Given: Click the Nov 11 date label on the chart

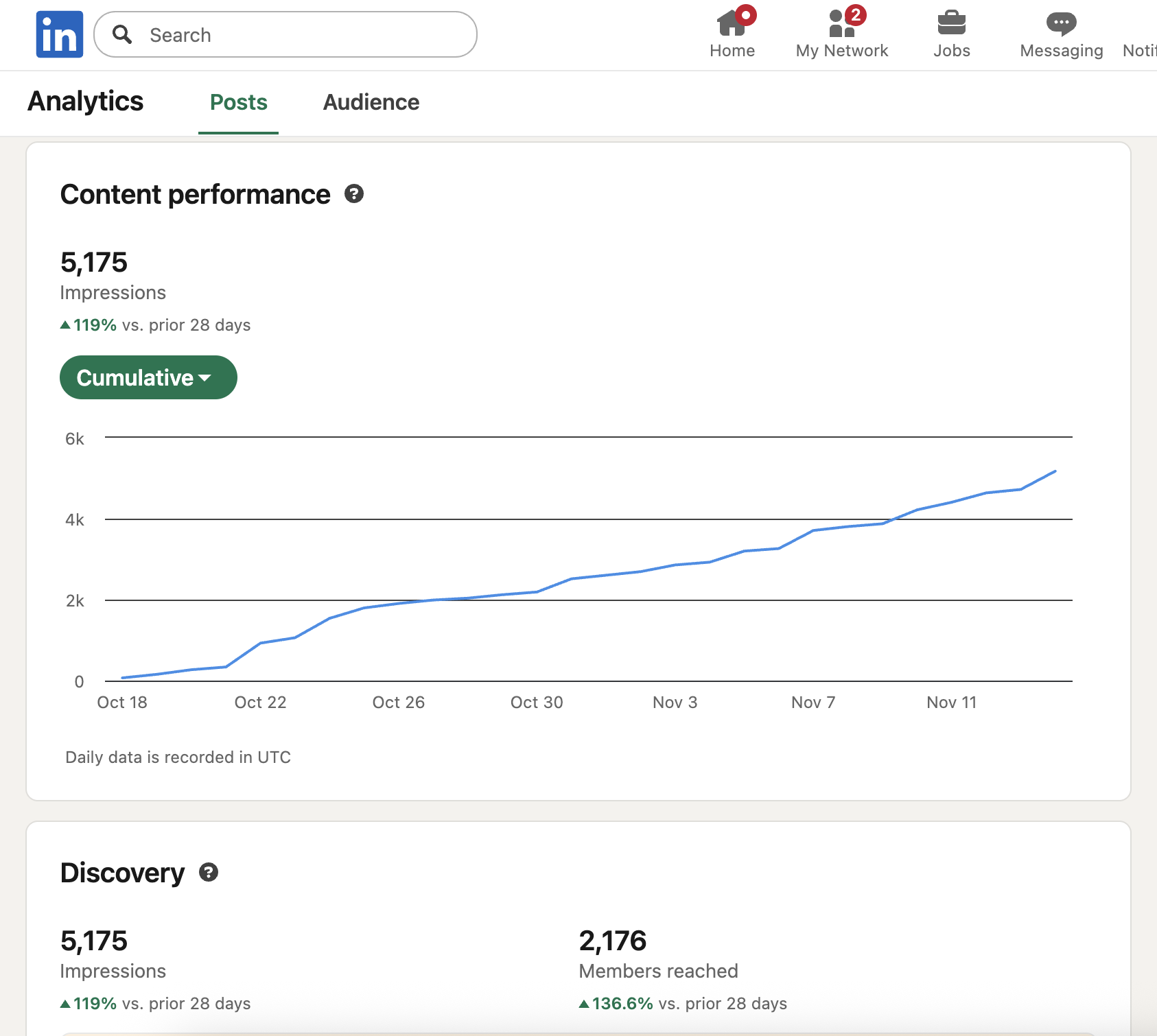Looking at the screenshot, I should tap(951, 702).
